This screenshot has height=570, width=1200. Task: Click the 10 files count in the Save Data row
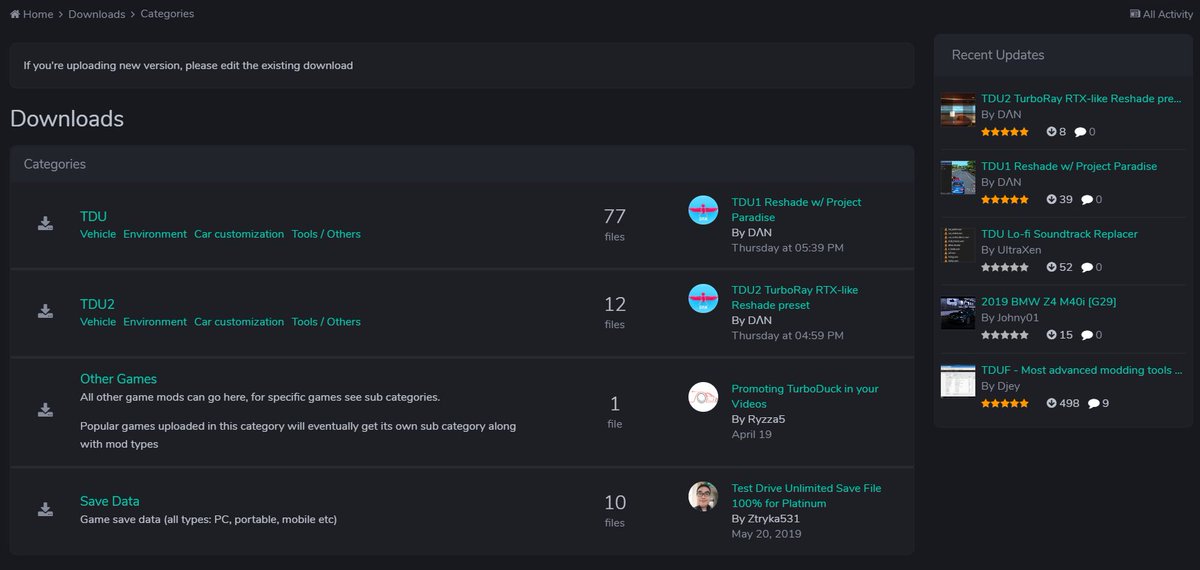coord(614,510)
